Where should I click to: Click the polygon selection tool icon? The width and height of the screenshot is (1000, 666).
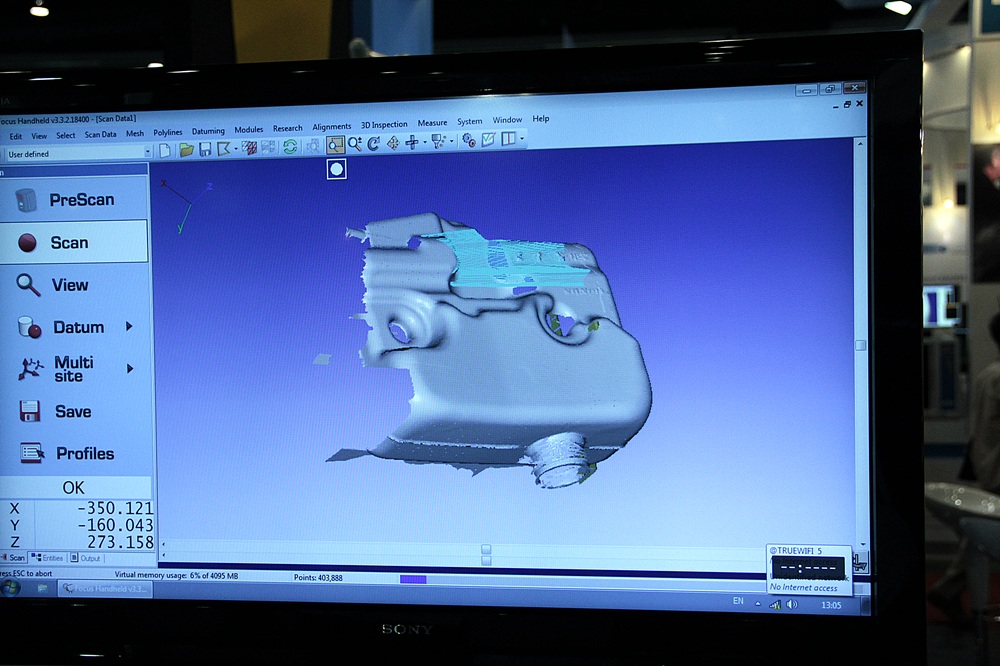coord(224,149)
